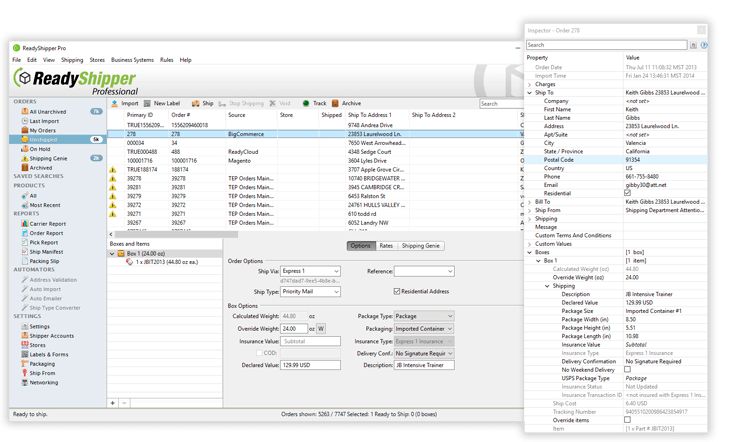Switch to the Shipping Genie tab
This screenshot has height=442, width=730.
pyautogui.click(x=420, y=246)
